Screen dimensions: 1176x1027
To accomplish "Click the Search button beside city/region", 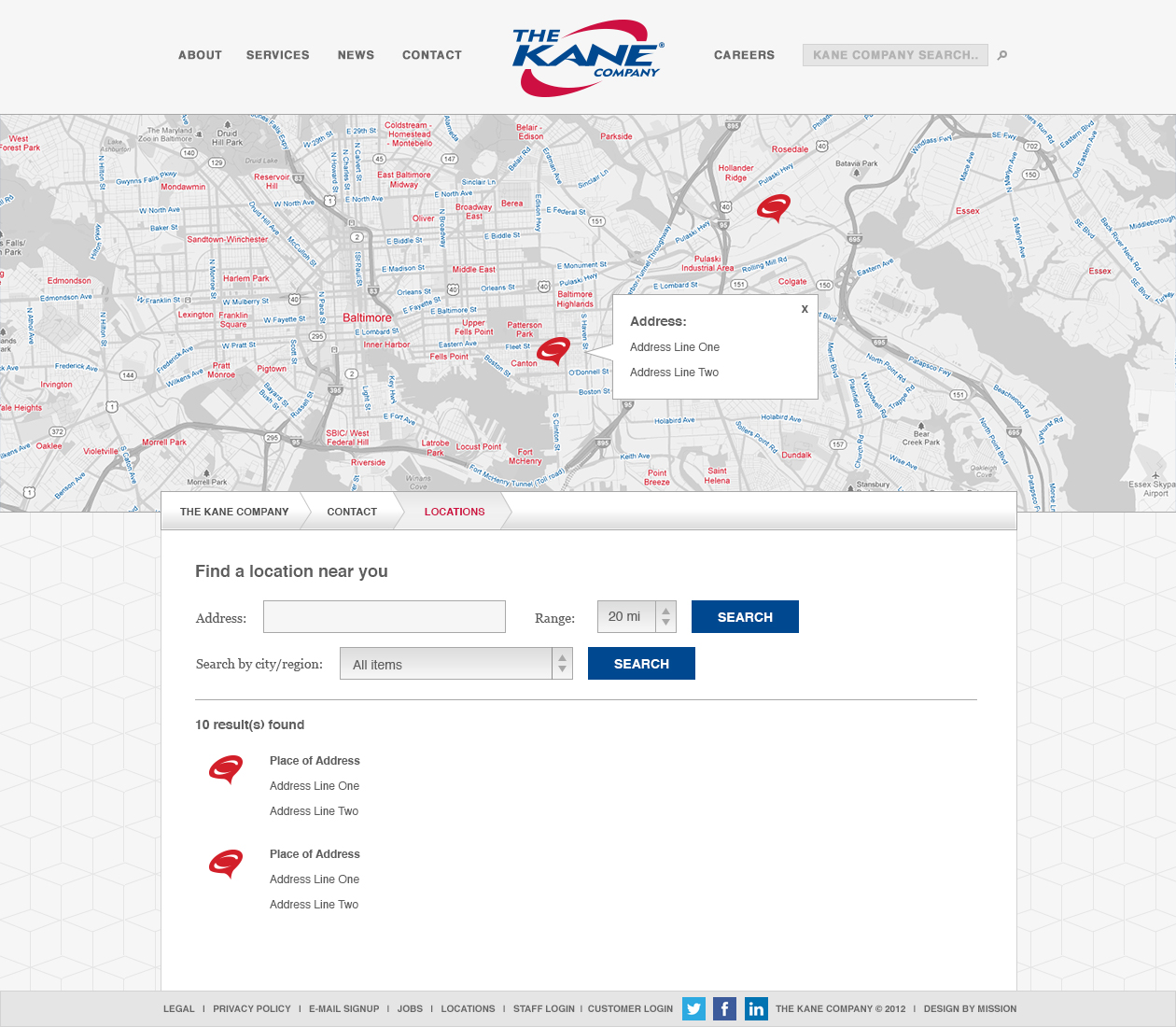I will point(641,664).
